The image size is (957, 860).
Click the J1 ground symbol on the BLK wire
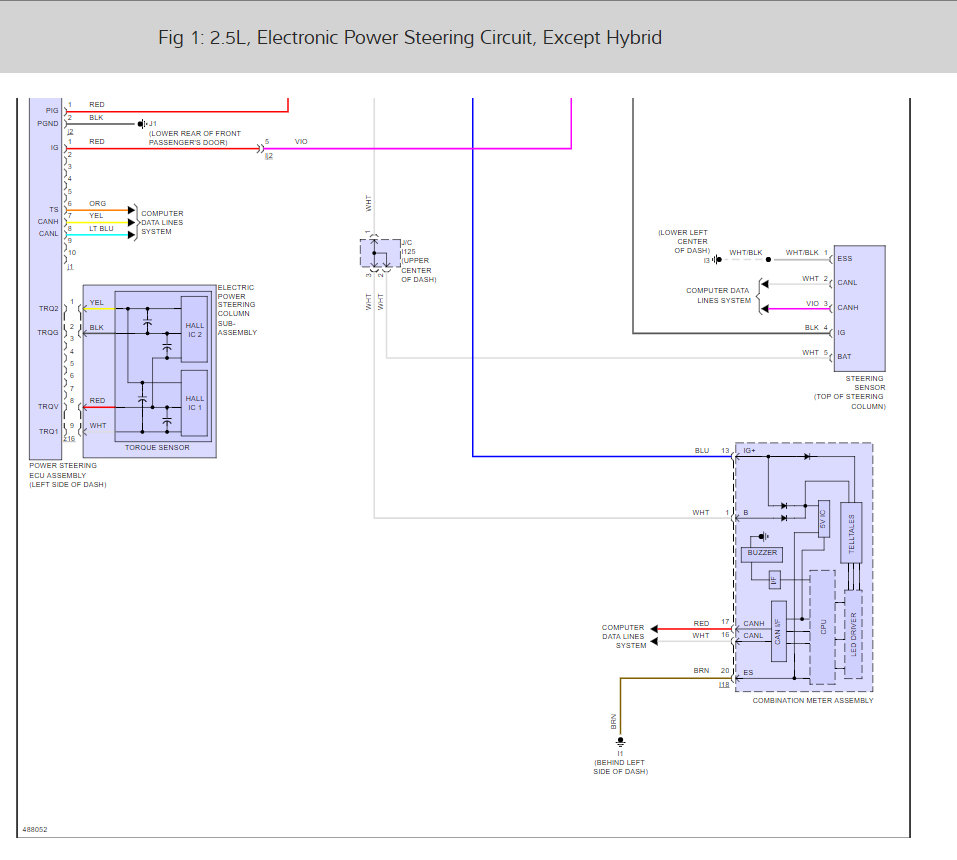point(142,124)
